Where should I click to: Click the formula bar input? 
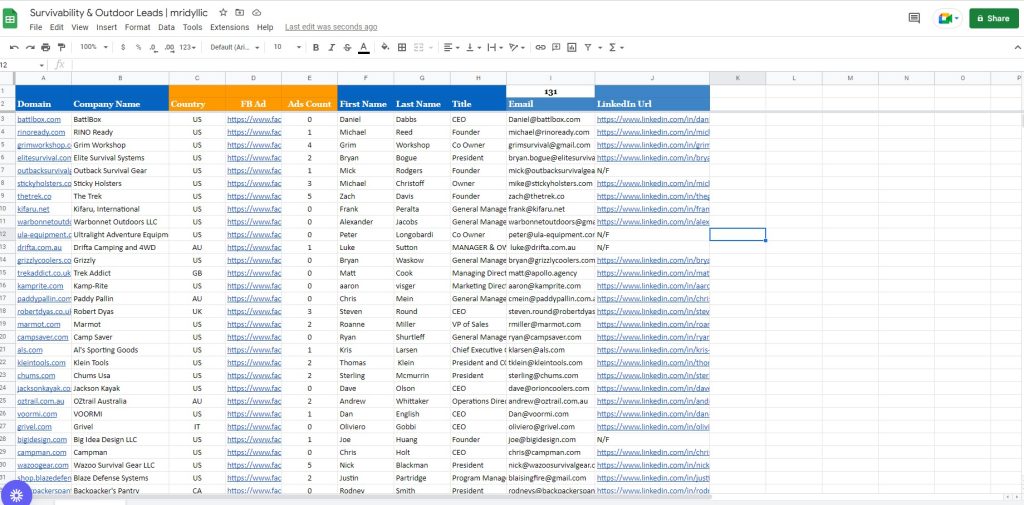click(545, 65)
